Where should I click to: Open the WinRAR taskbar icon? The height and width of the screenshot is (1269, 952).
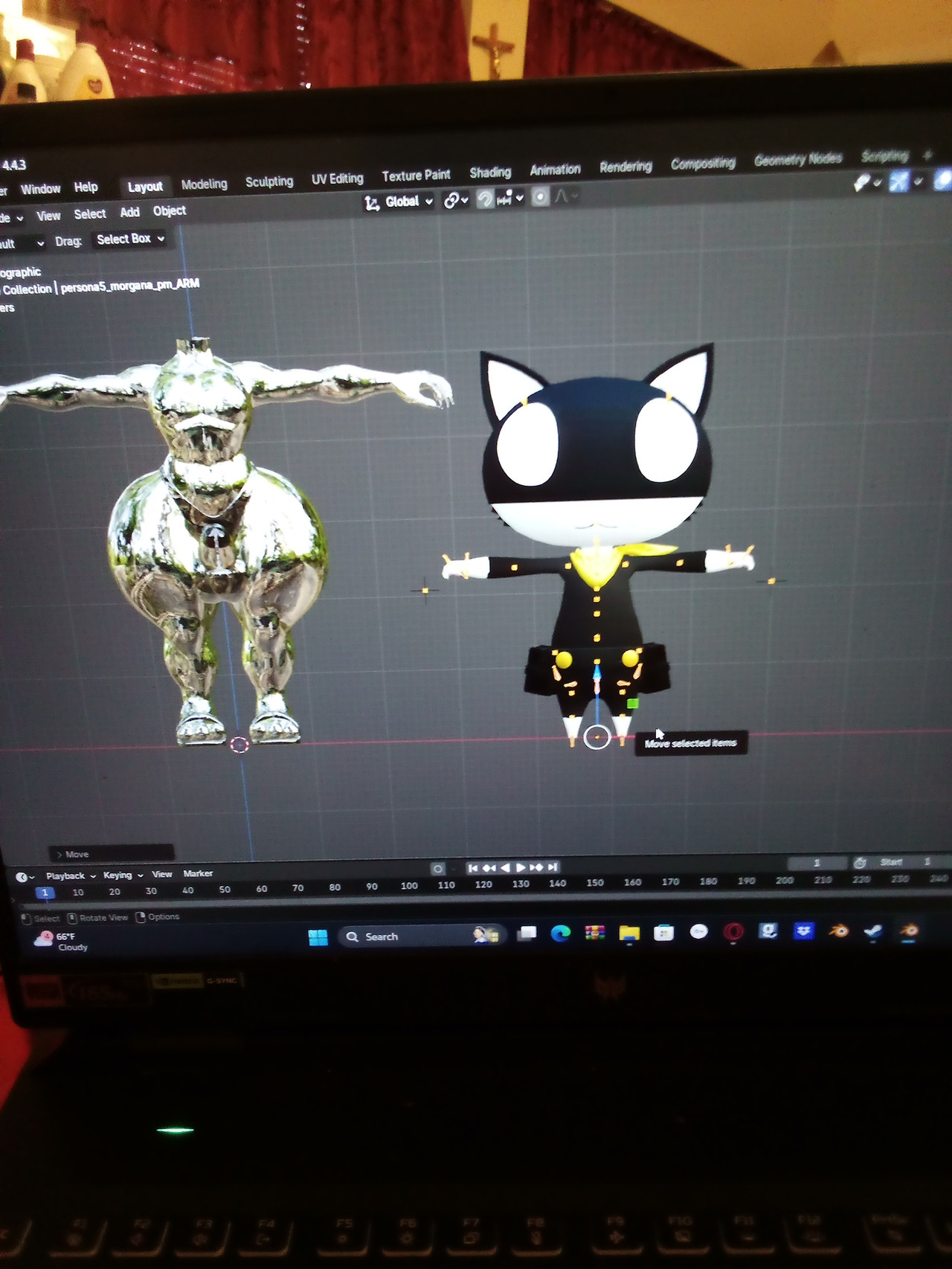point(595,933)
